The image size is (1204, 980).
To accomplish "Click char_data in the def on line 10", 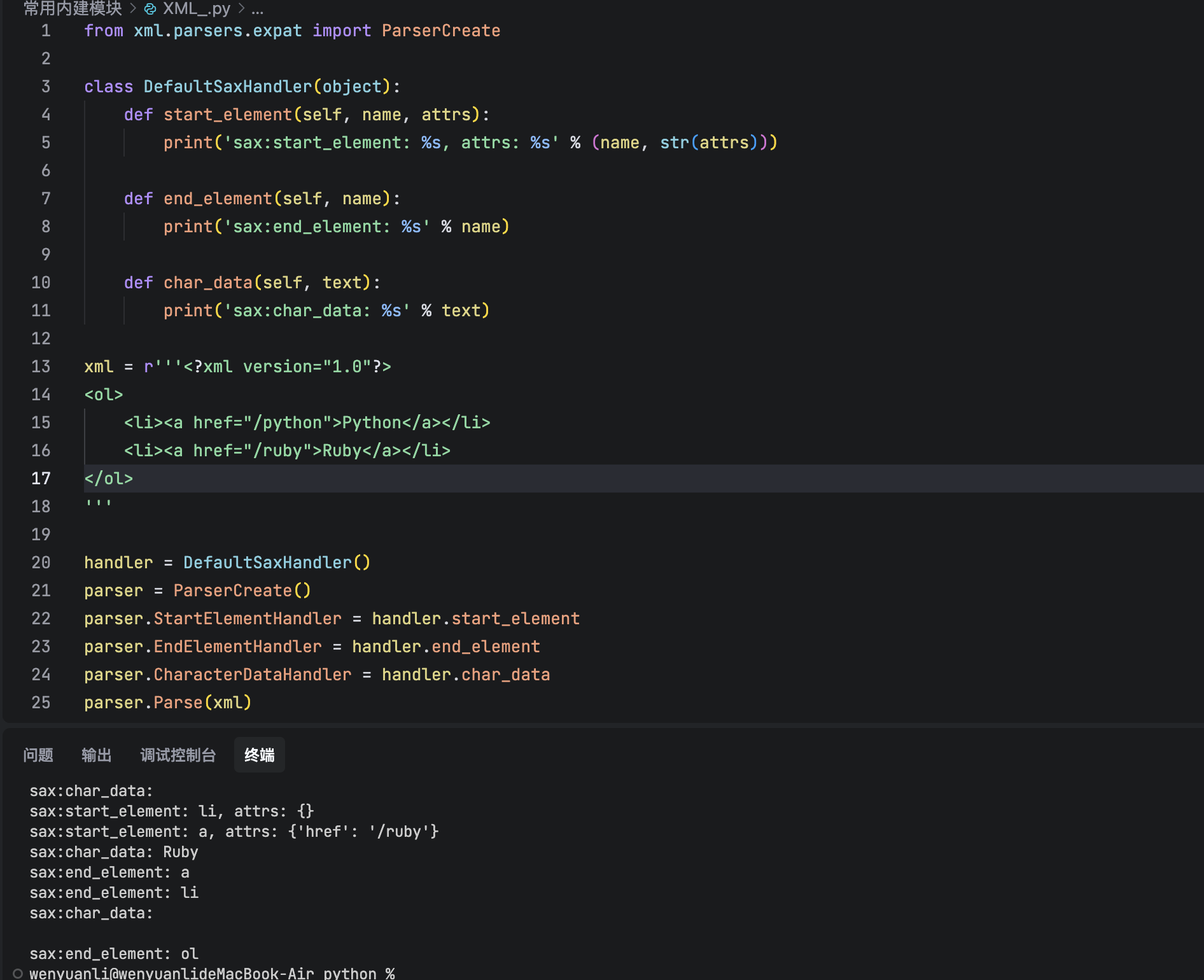I will 208,283.
